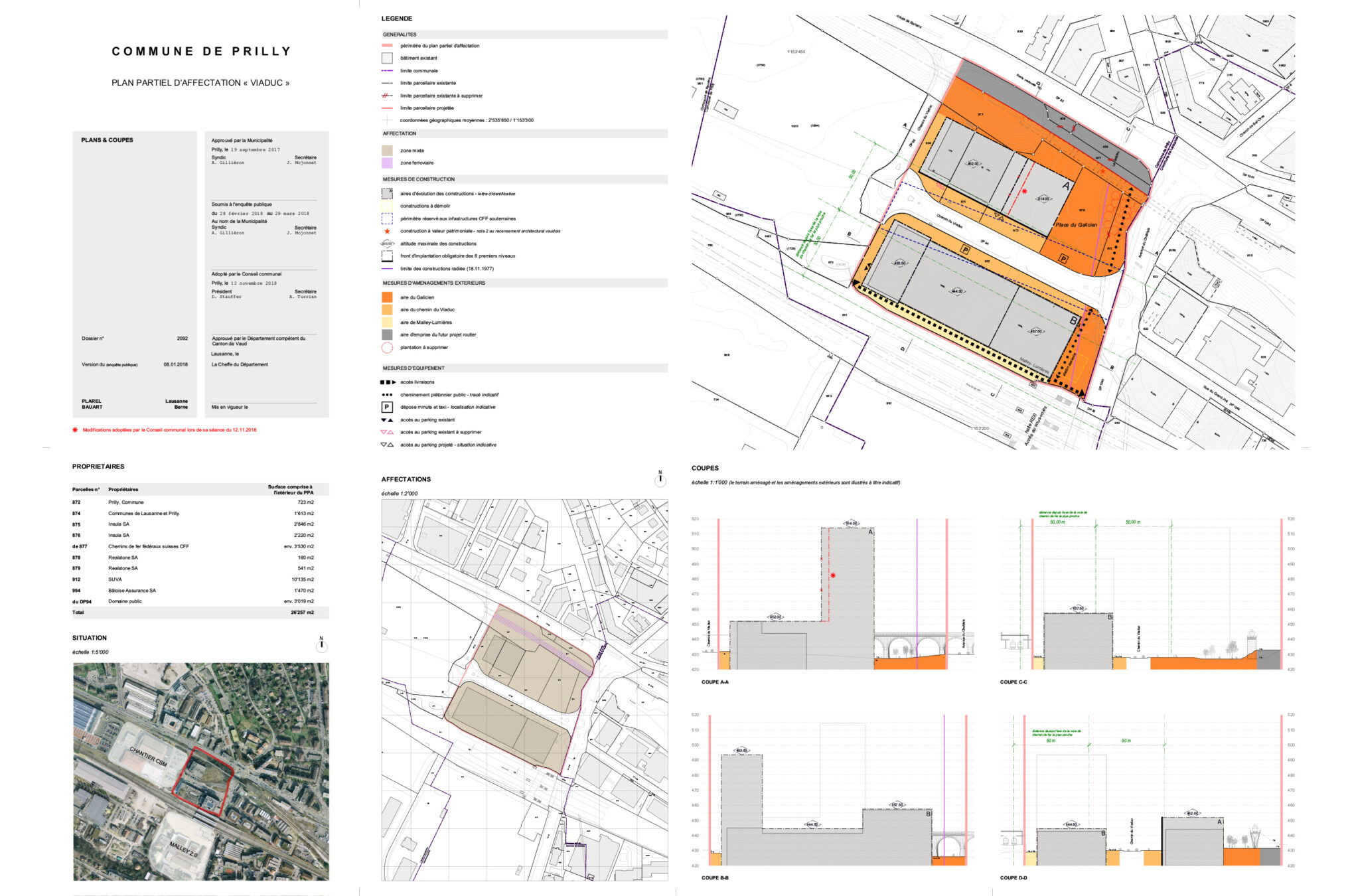
Task: Click the P dépose minute et taxi legend symbol
Action: point(387,407)
